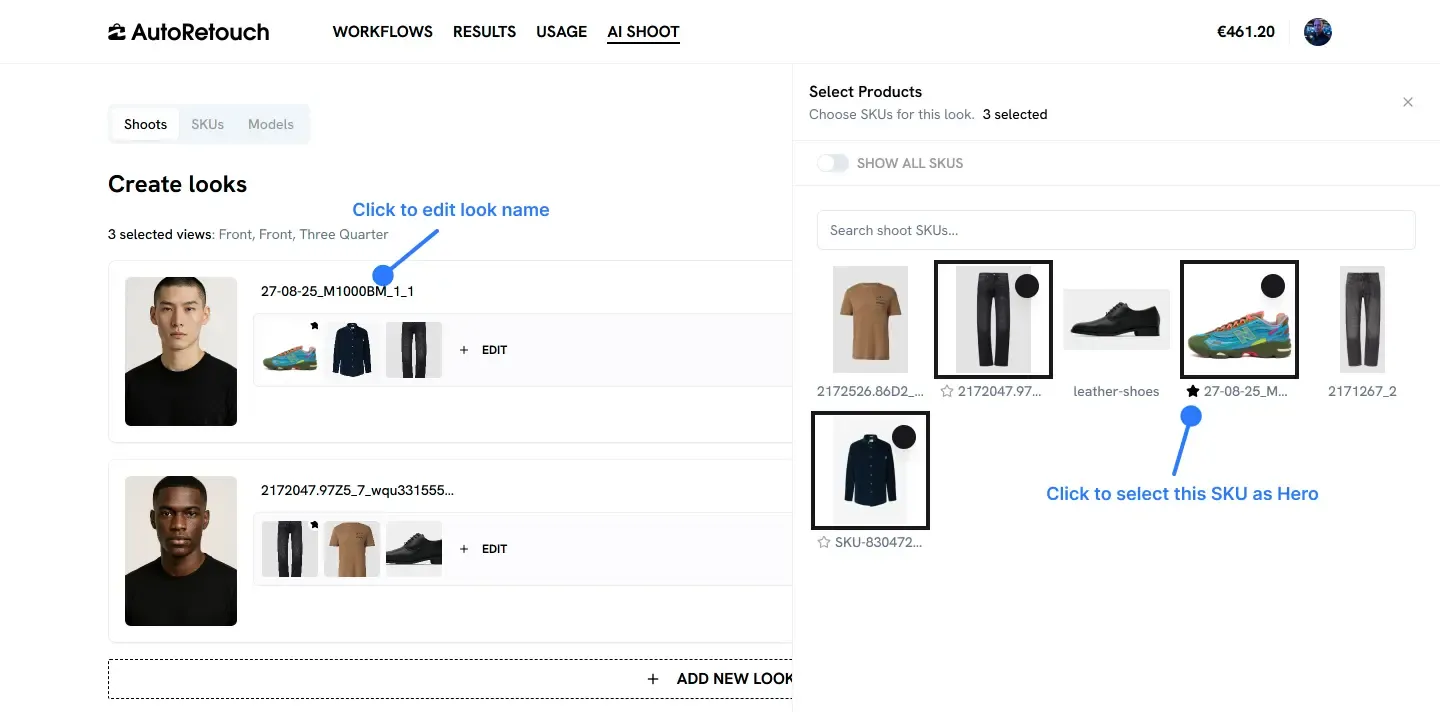1440x712 pixels.
Task: Toggle the SHOW ALL SKUS switch
Action: 833,163
